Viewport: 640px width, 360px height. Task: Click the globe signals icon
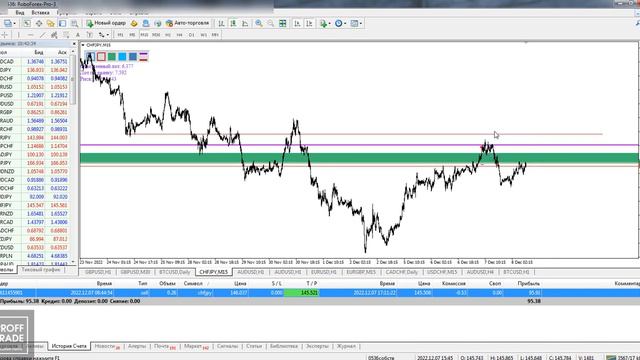(158, 23)
